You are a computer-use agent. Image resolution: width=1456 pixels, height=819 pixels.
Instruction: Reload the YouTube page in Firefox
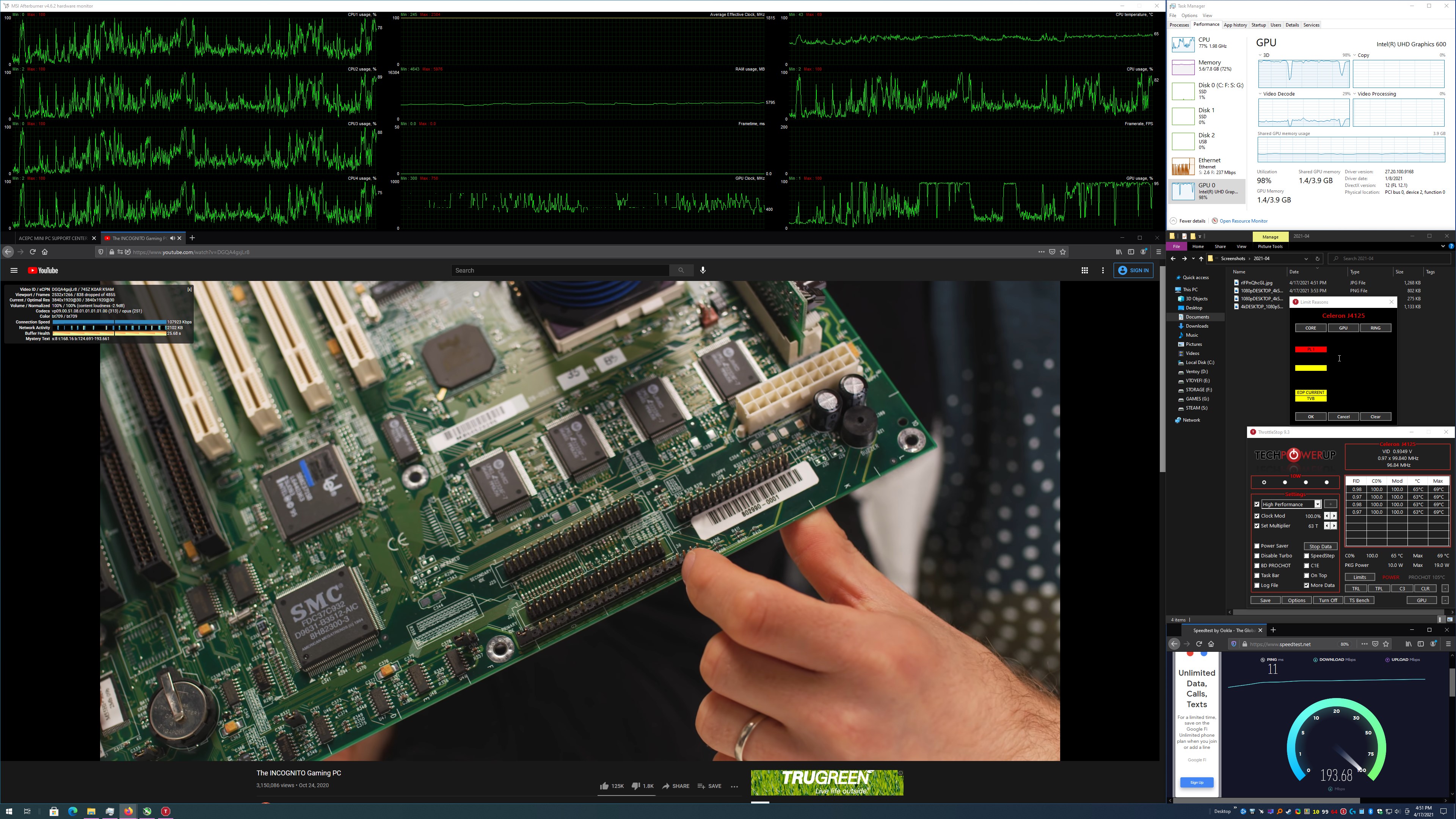pyautogui.click(x=33, y=252)
